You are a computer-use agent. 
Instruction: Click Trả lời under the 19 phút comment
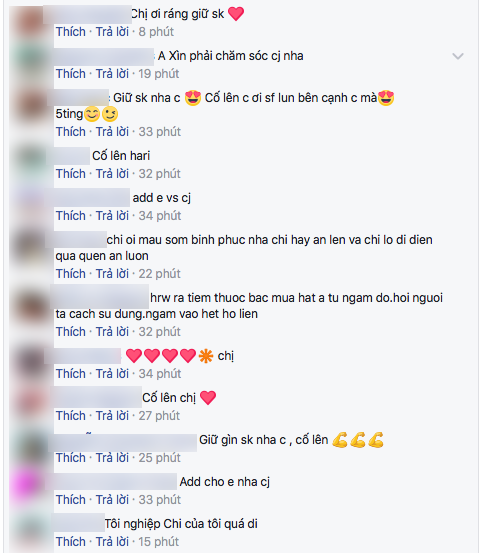tap(112, 74)
